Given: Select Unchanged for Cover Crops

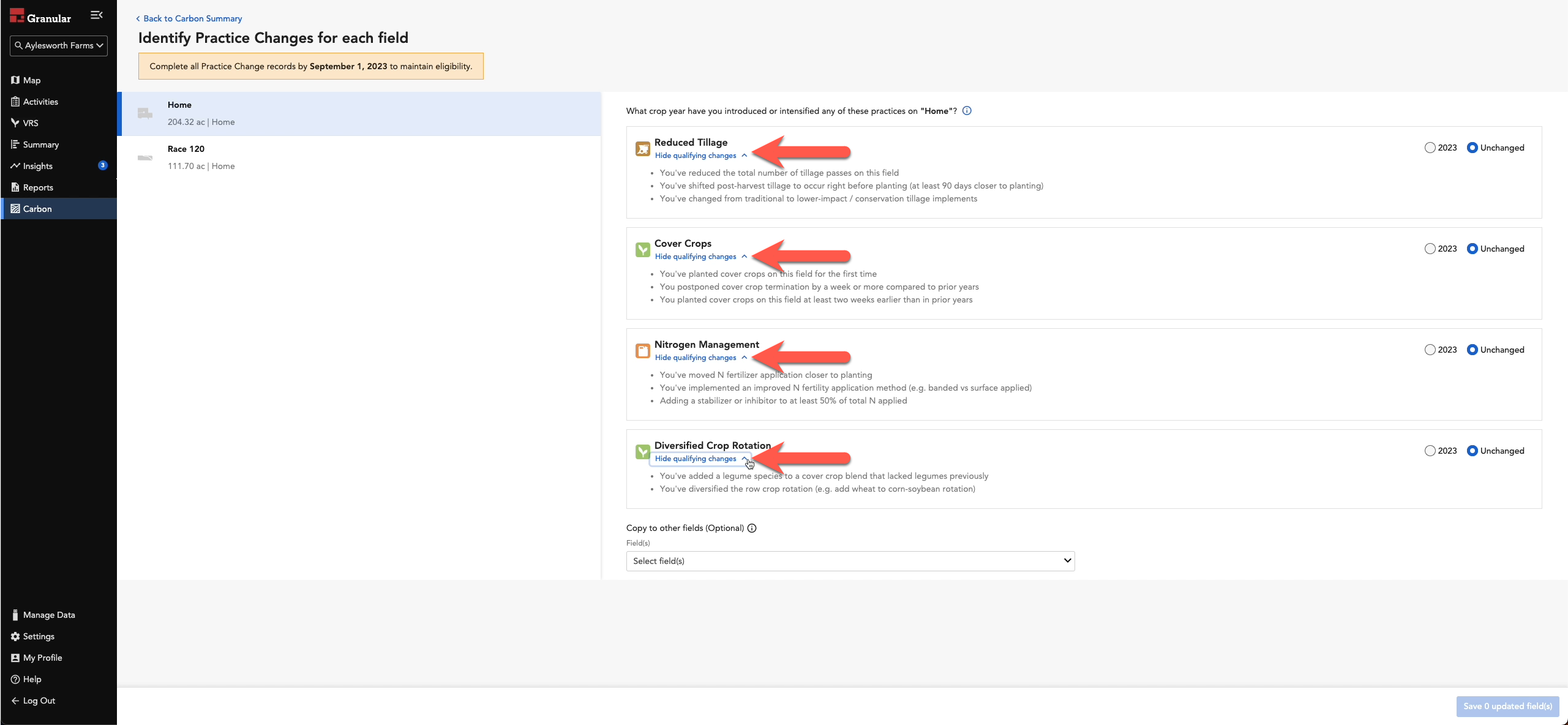Looking at the screenshot, I should point(1472,248).
